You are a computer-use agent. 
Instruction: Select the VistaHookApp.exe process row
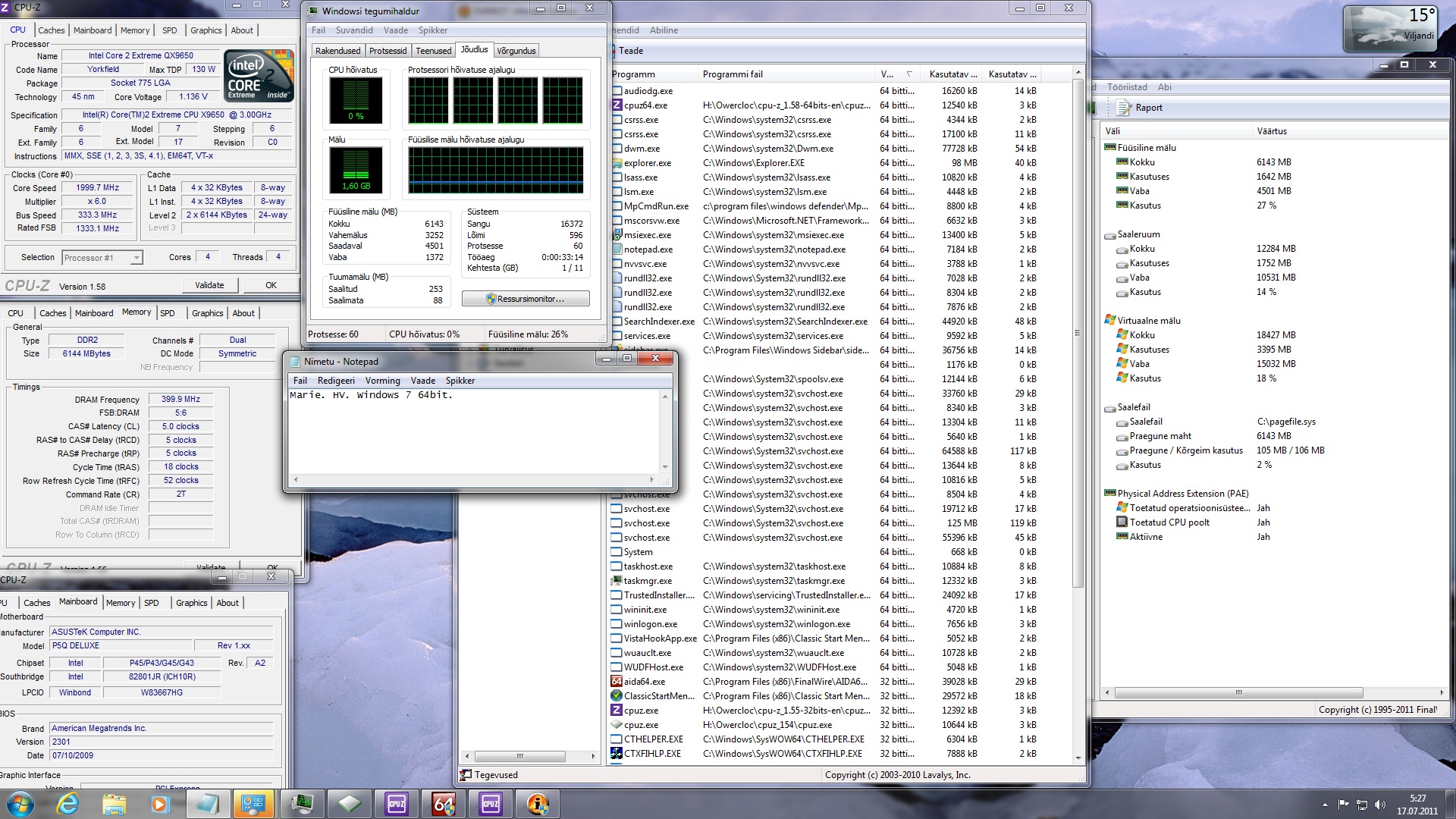pyautogui.click(x=825, y=639)
